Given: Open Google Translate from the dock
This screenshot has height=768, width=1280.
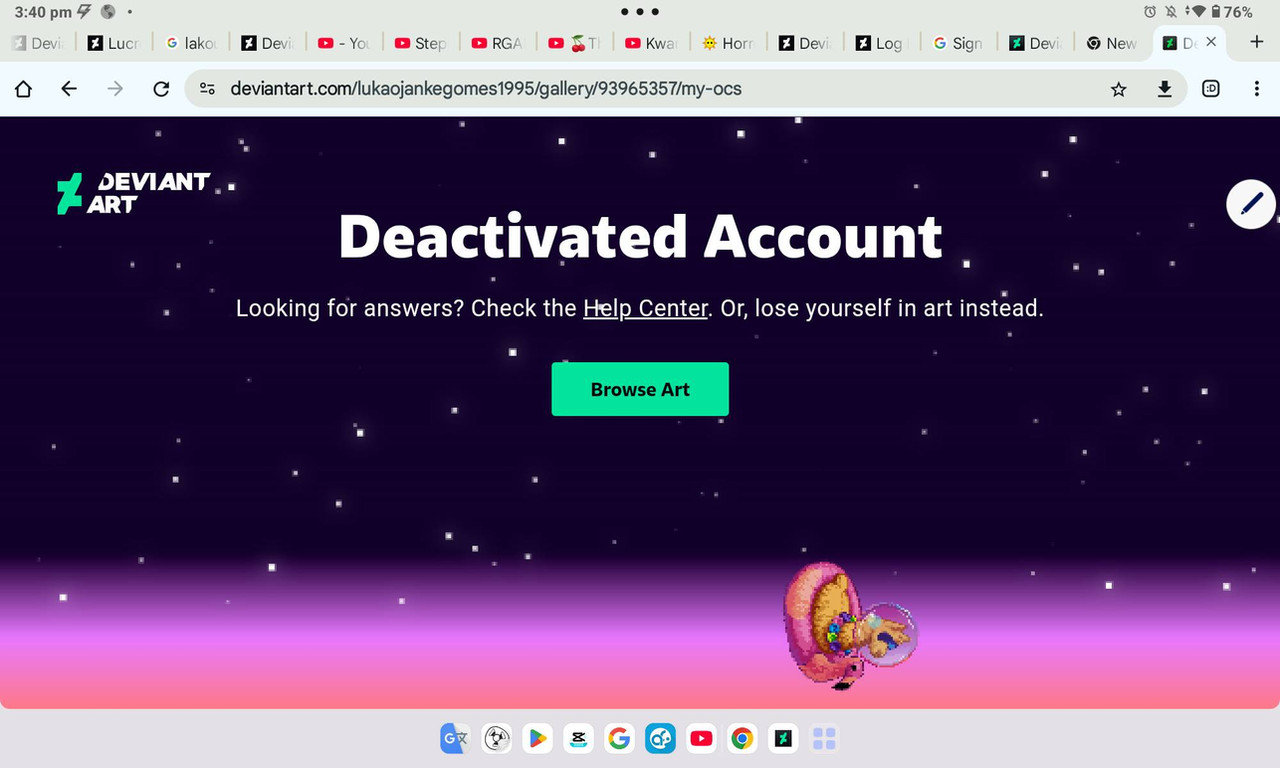Looking at the screenshot, I should [x=455, y=739].
